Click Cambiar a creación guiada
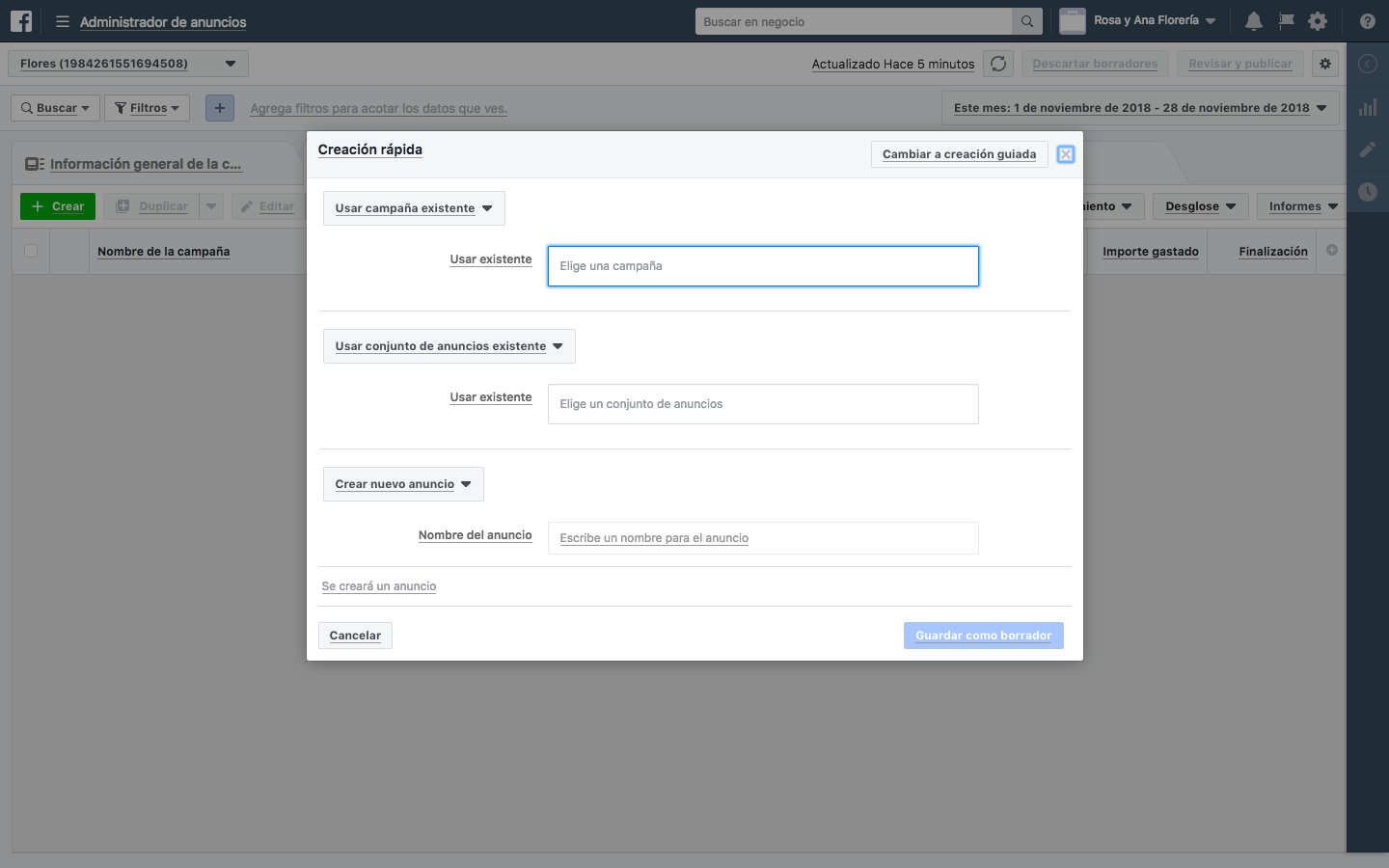 click(x=960, y=154)
